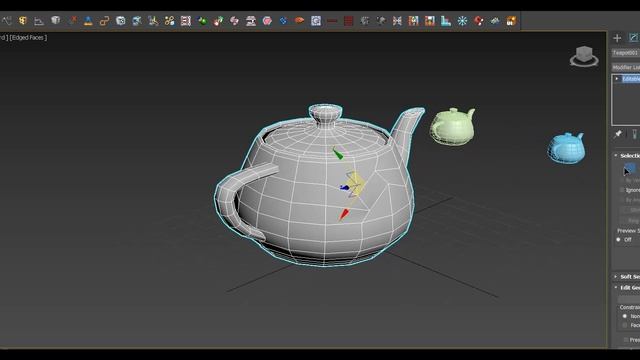The width and height of the screenshot is (640, 360).
Task: Click the blue snowflake toolbar icon
Action: click(462, 20)
